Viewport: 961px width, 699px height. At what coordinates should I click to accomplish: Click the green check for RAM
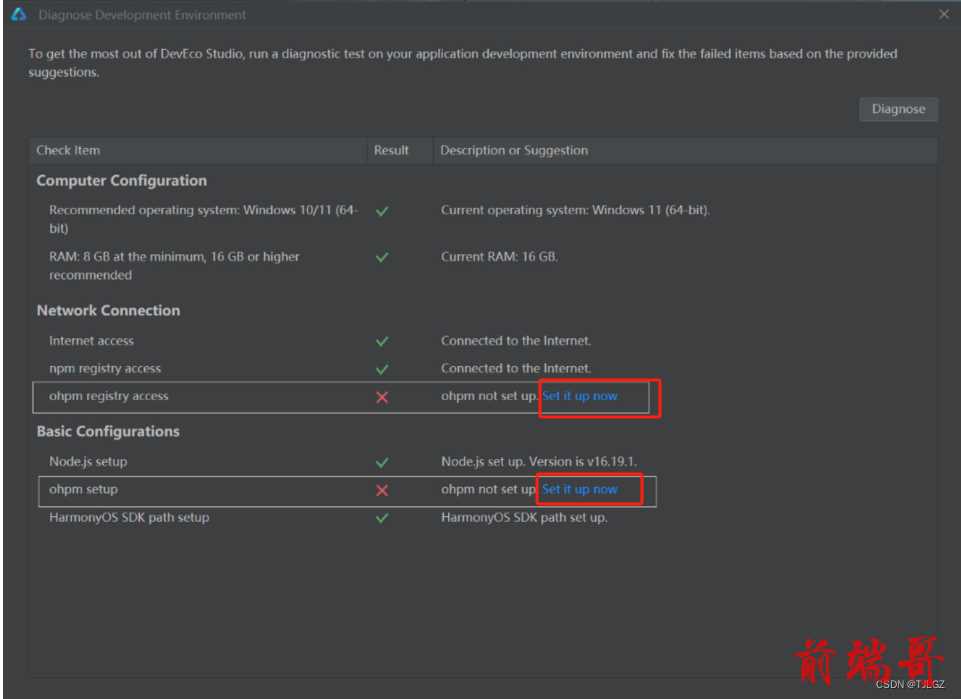click(382, 257)
